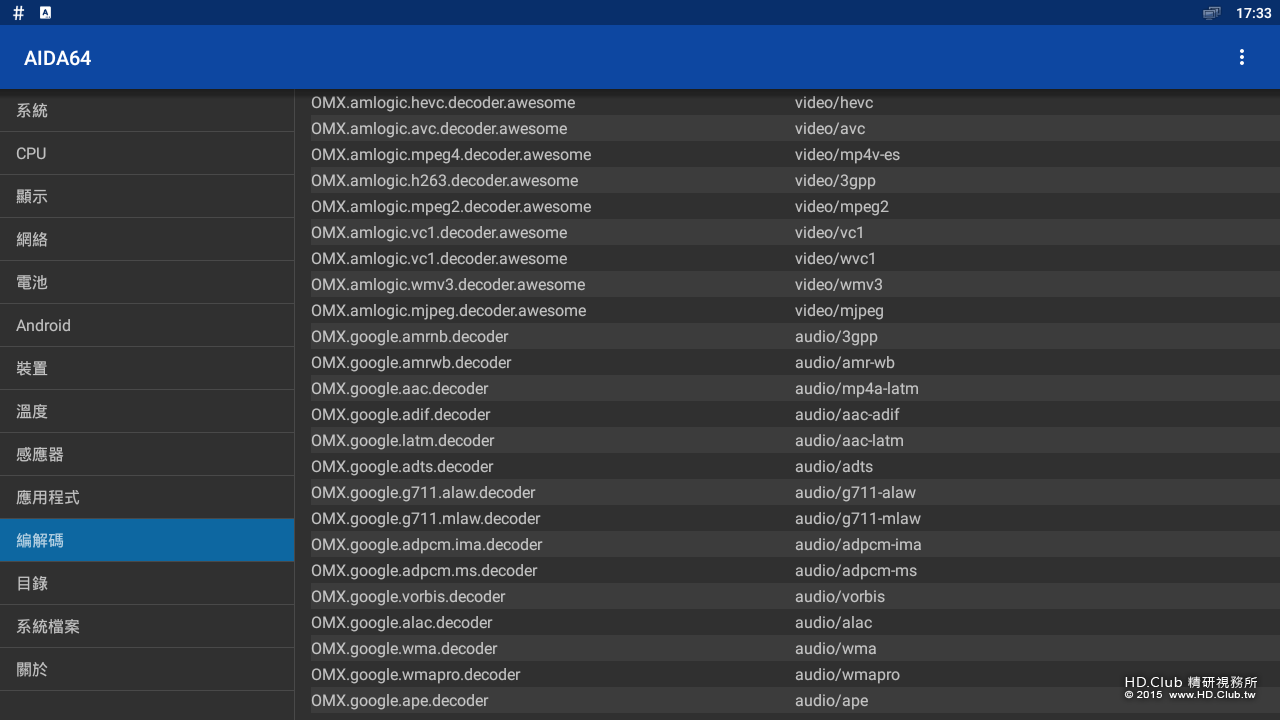
Task: Tap the display icon beside the clock
Action: [x=1212, y=13]
